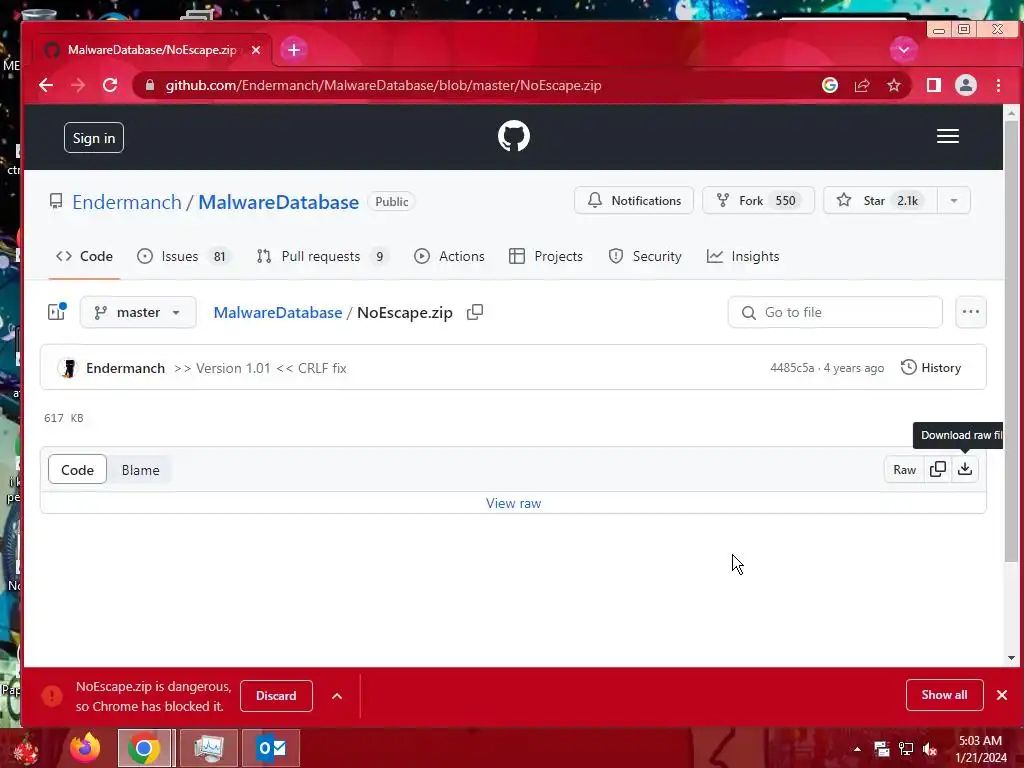Click the Raw button

[904, 470]
